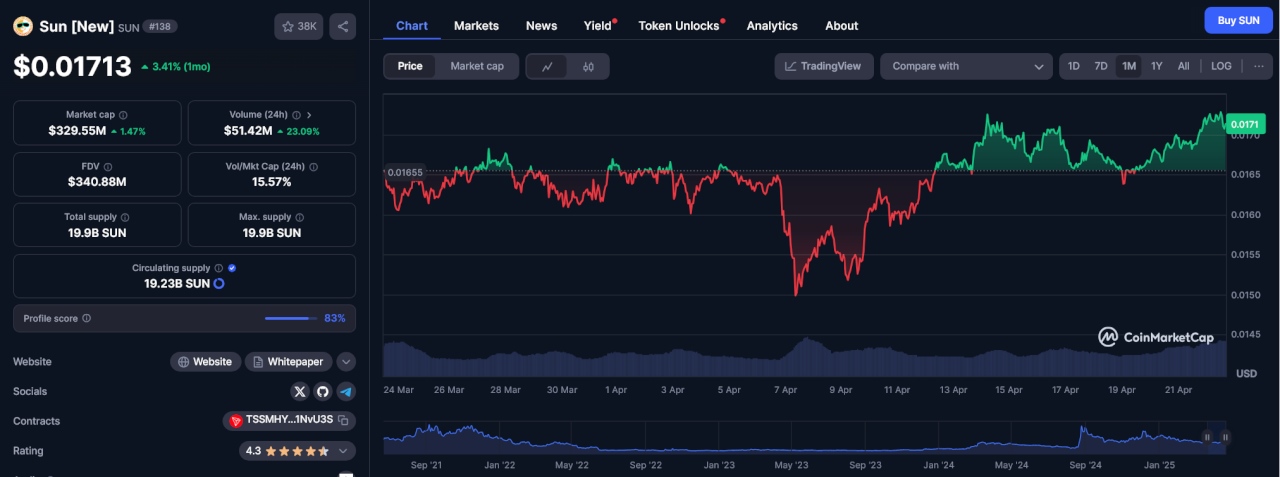Click the Circulating supply info icon
The width and height of the screenshot is (1280, 477).
pos(219,268)
